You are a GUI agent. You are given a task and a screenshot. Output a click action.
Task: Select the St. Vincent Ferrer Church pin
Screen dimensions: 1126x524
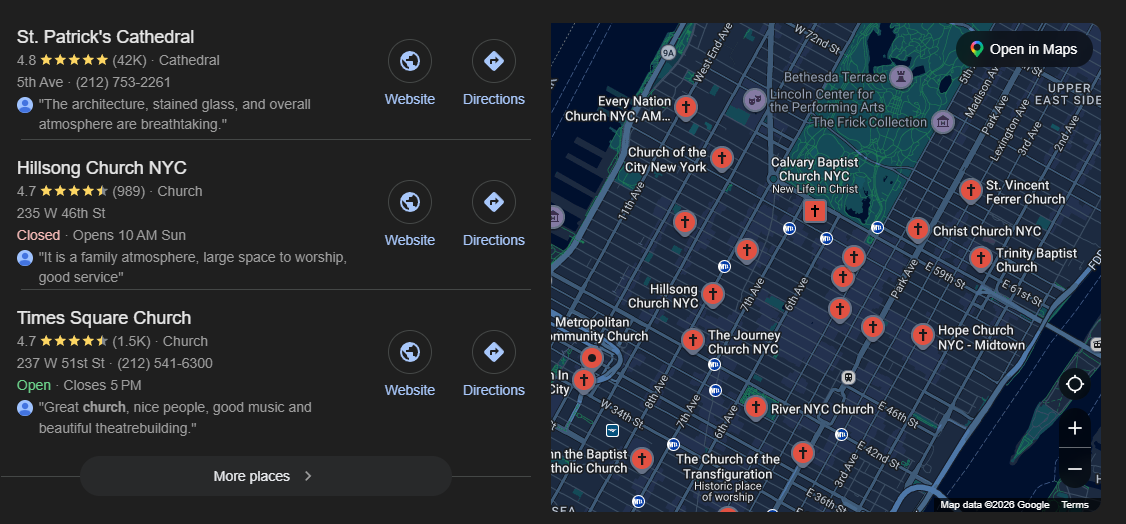(970, 190)
